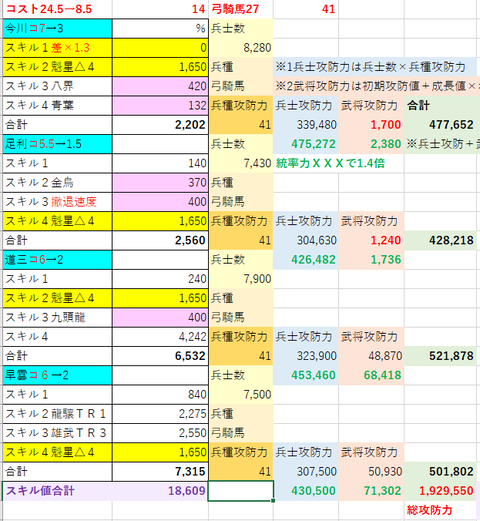Select the green 426,482 cell
This screenshot has width=480, height=521.
pyautogui.click(x=306, y=260)
